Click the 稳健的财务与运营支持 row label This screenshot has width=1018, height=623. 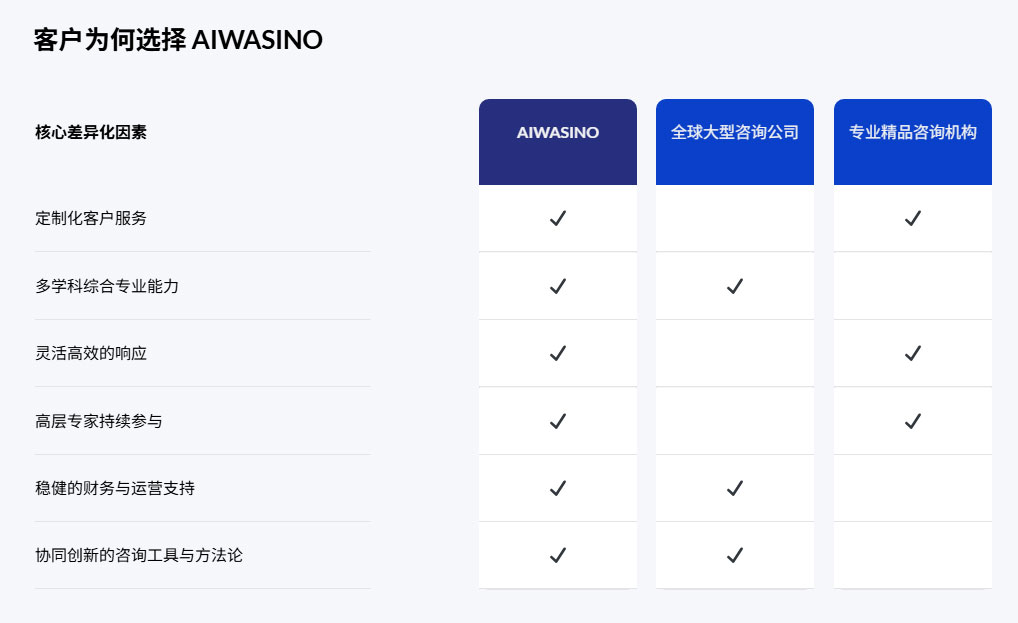click(115, 488)
